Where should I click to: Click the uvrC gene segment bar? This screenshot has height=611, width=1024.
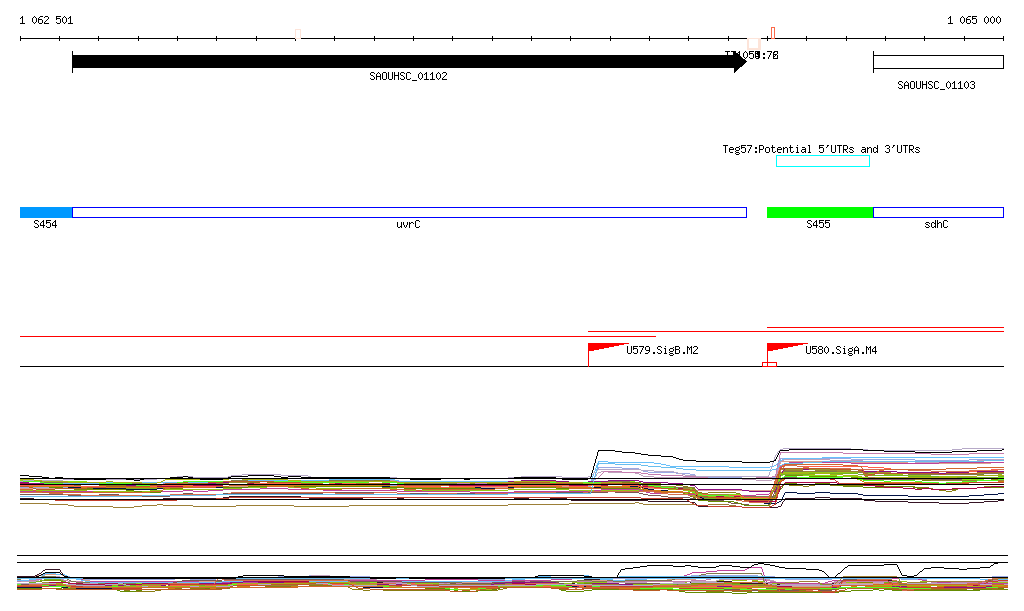pos(409,212)
